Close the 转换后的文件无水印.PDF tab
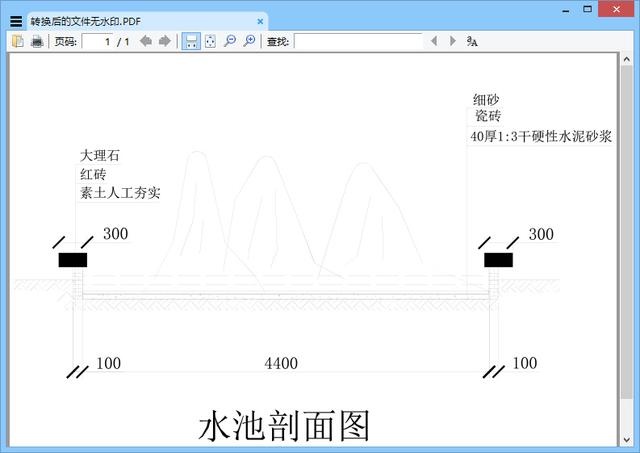640x453 pixels. click(260, 21)
